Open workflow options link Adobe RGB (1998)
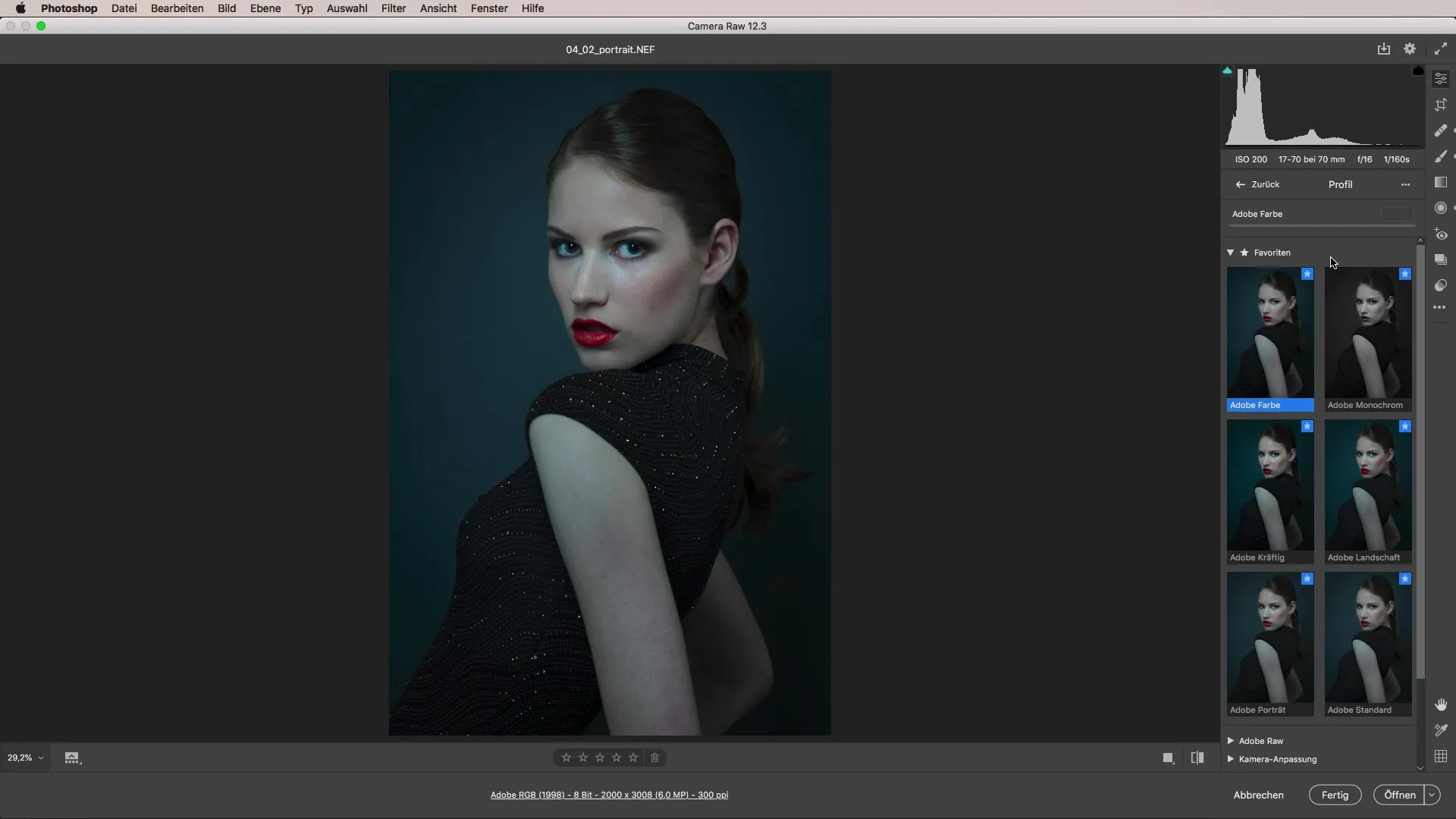Viewport: 1456px width, 819px height. pos(609,795)
